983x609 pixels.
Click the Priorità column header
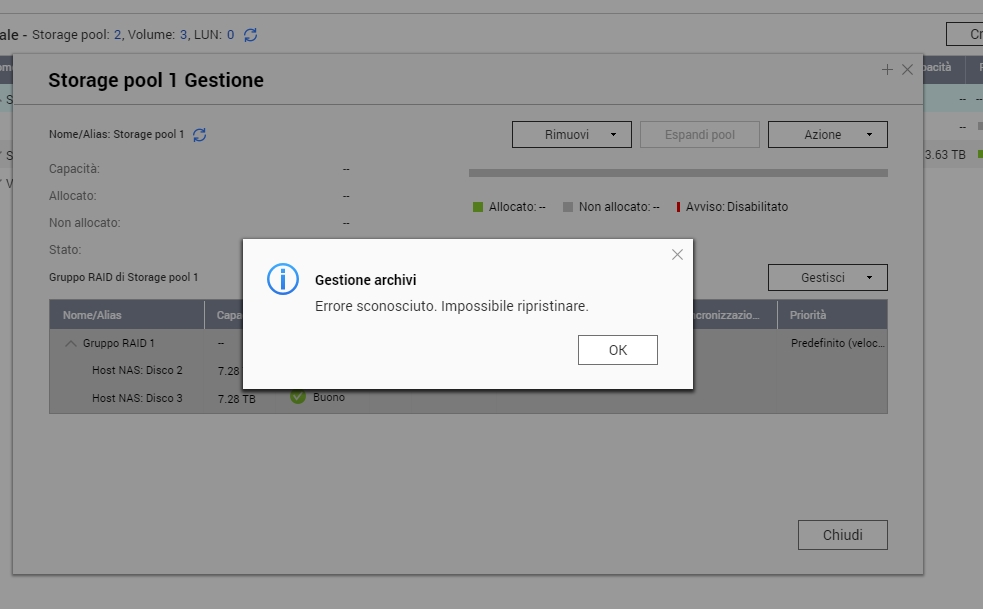point(808,315)
